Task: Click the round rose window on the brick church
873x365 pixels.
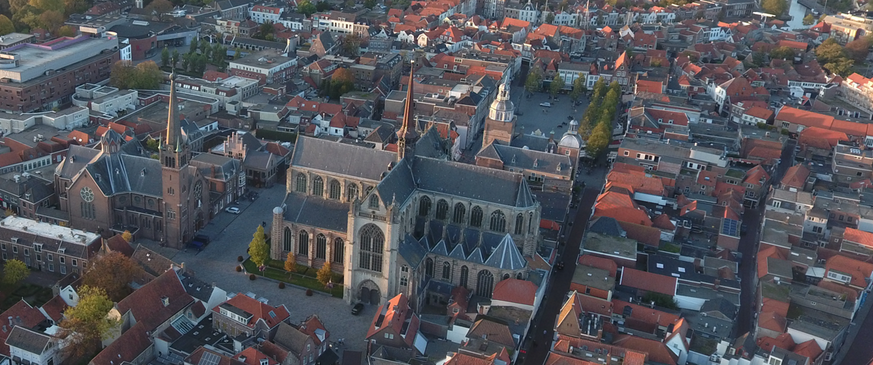Action: (87, 194)
